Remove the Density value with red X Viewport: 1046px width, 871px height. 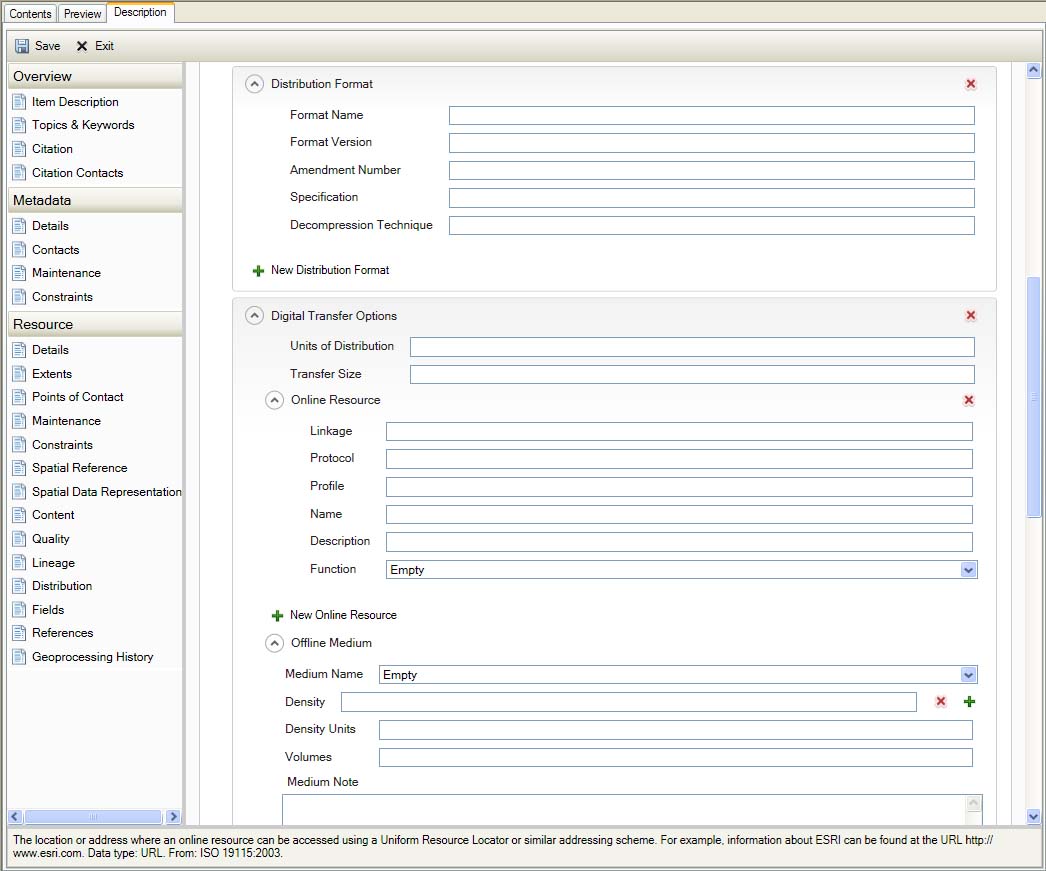coord(940,702)
